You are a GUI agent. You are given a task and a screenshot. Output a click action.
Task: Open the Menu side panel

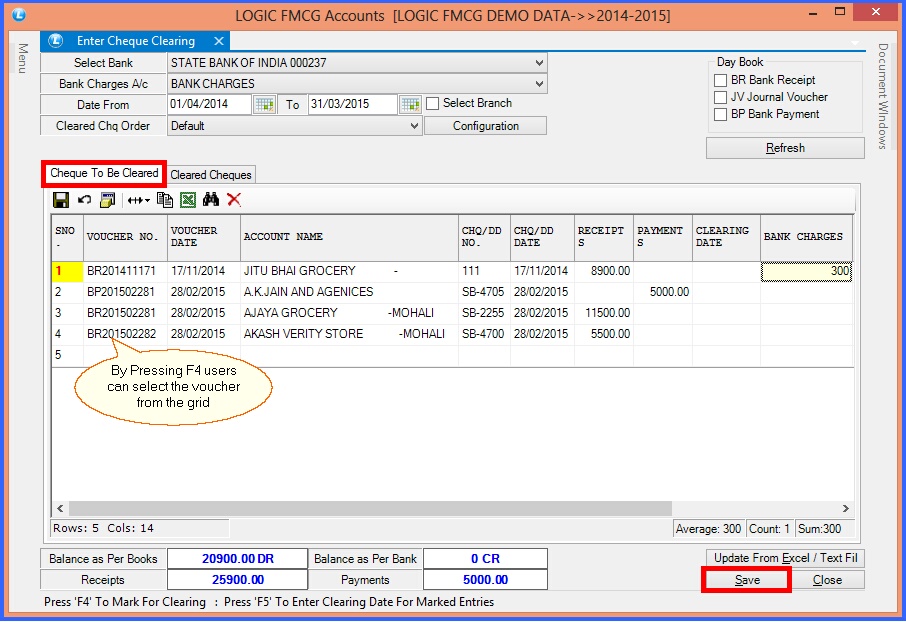tap(23, 58)
